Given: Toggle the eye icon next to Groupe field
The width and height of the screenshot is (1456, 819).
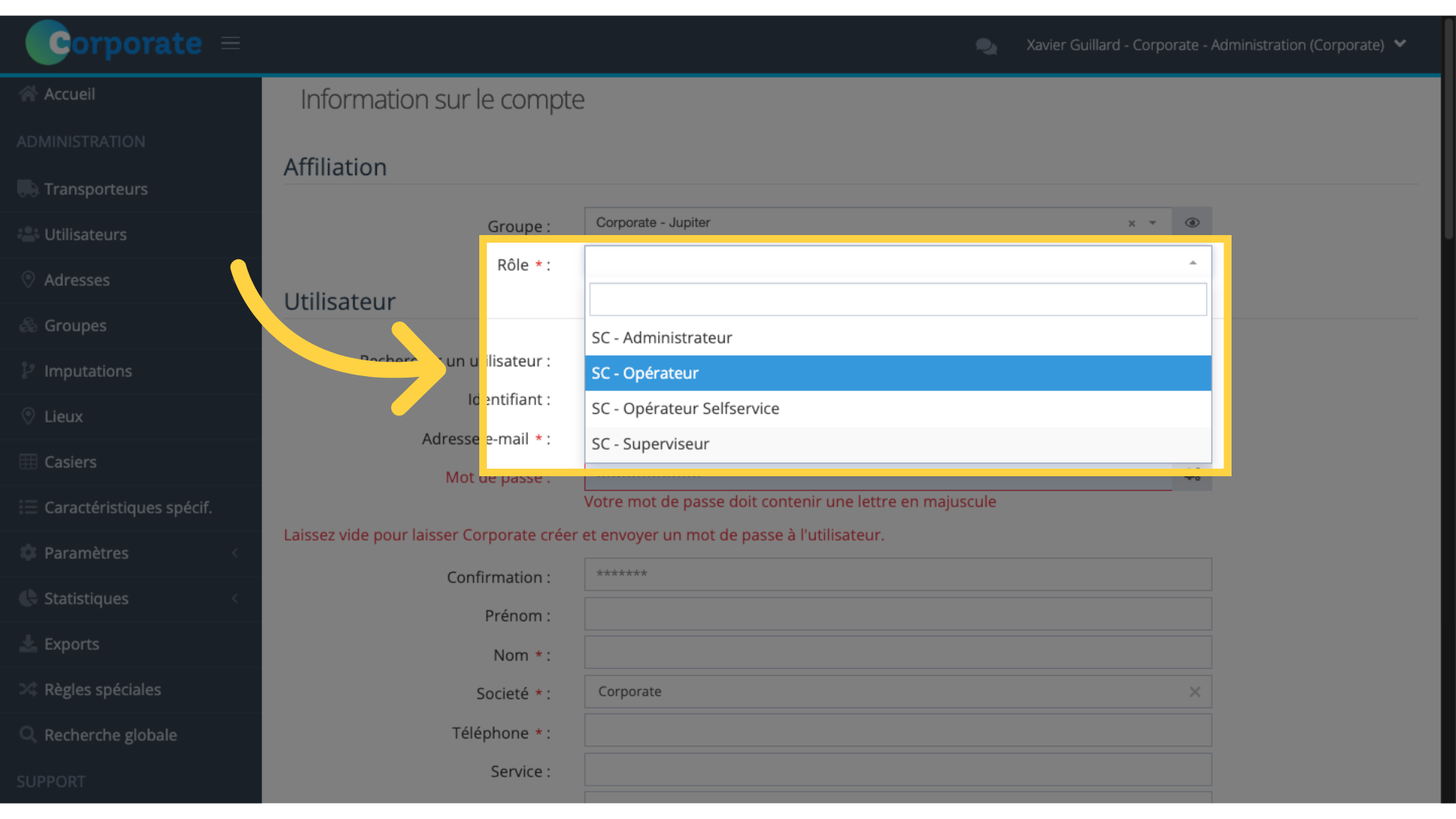Looking at the screenshot, I should click(1192, 223).
